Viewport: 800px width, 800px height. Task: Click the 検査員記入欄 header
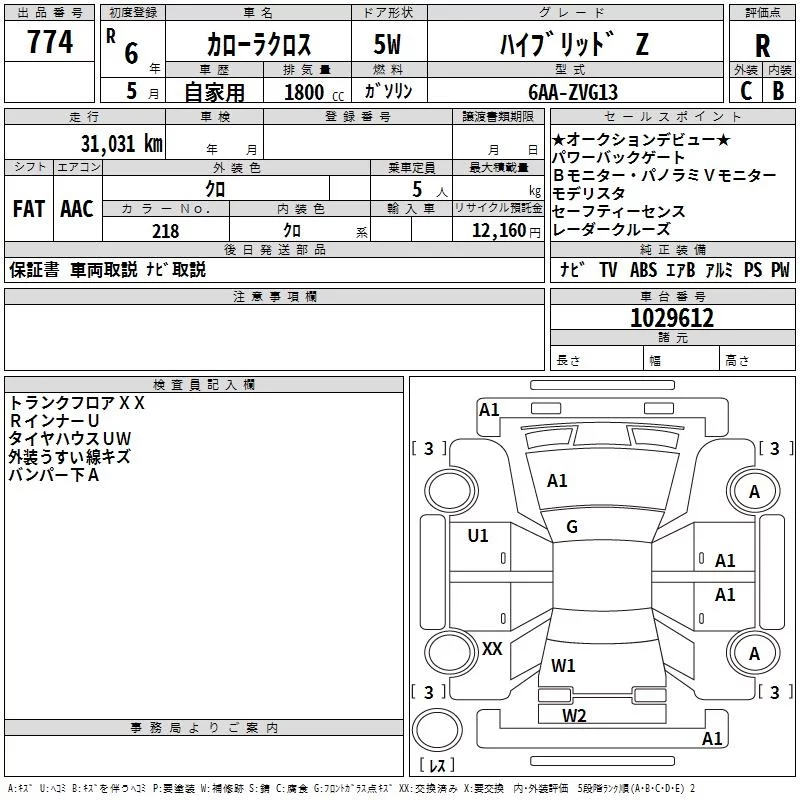coord(204,385)
